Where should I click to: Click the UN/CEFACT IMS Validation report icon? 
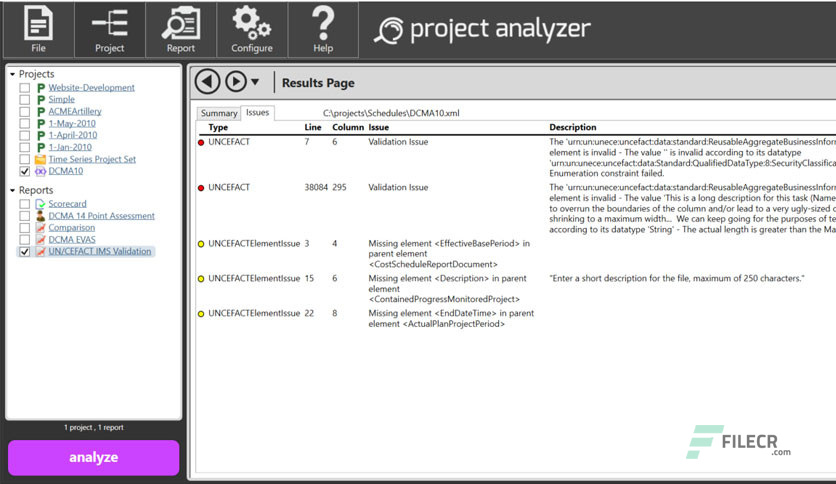(x=41, y=252)
